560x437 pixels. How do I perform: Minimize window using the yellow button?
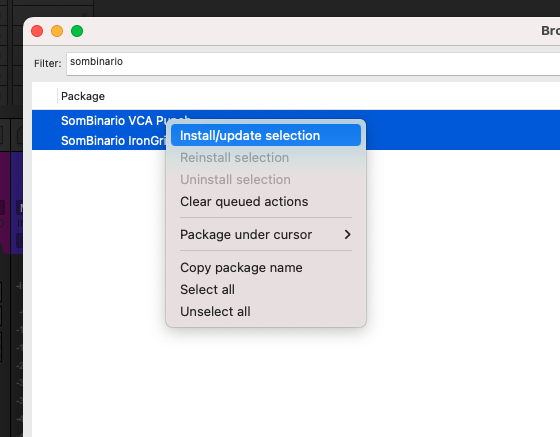pos(57,31)
